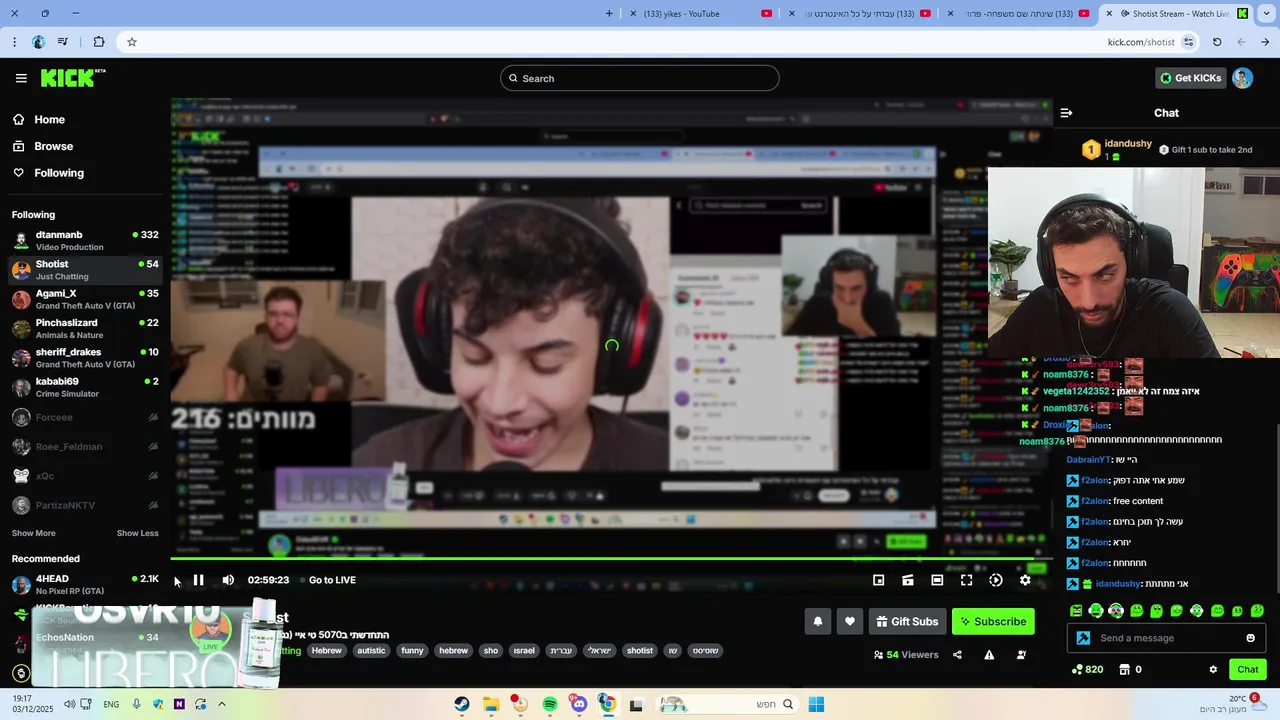Screen dimensions: 1280x720
Task: Click the page vertical scrollbar
Action: tap(1277, 510)
